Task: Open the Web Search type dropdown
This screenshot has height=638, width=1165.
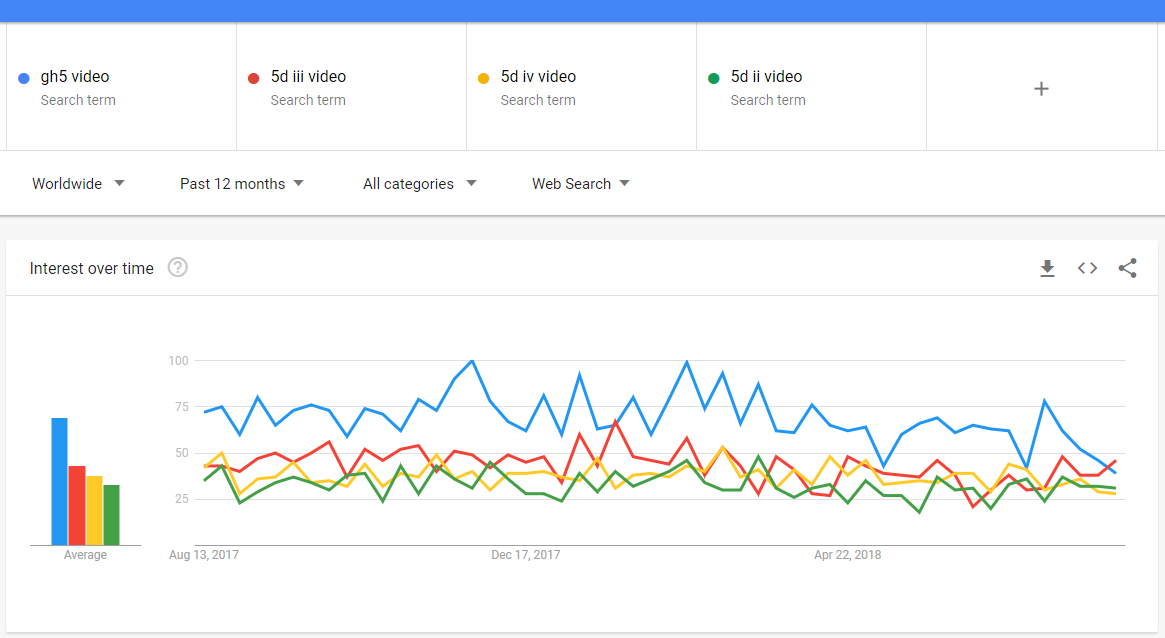Action: (x=580, y=183)
